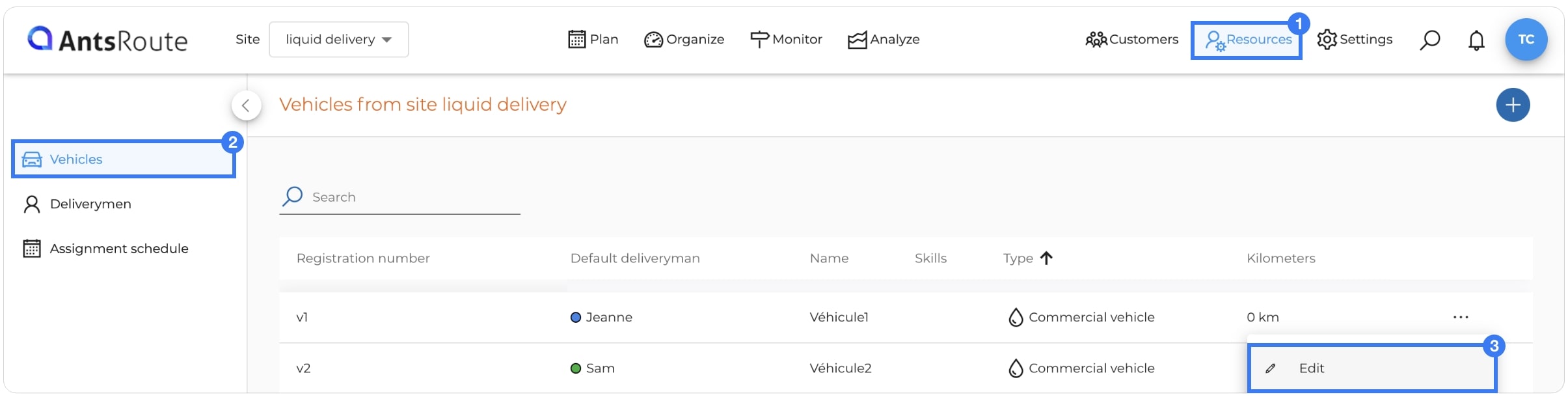Image resolution: width=1568 pixels, height=399 pixels.
Task: Choose Edit from the context menu
Action: coord(1372,368)
